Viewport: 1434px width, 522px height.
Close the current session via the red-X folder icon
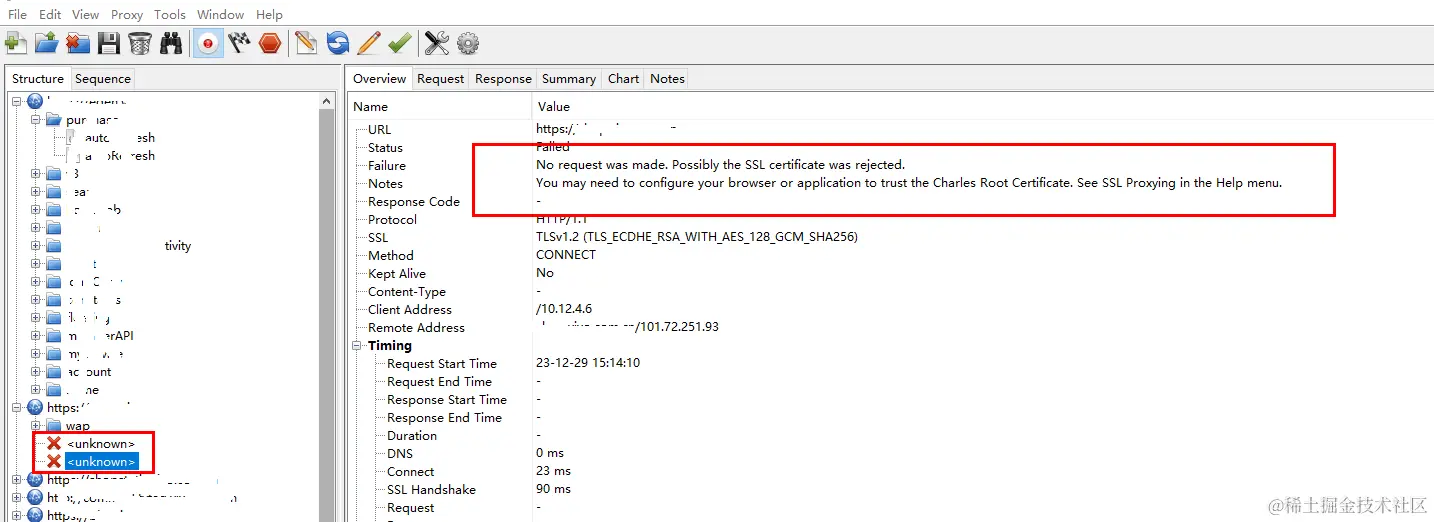point(77,43)
